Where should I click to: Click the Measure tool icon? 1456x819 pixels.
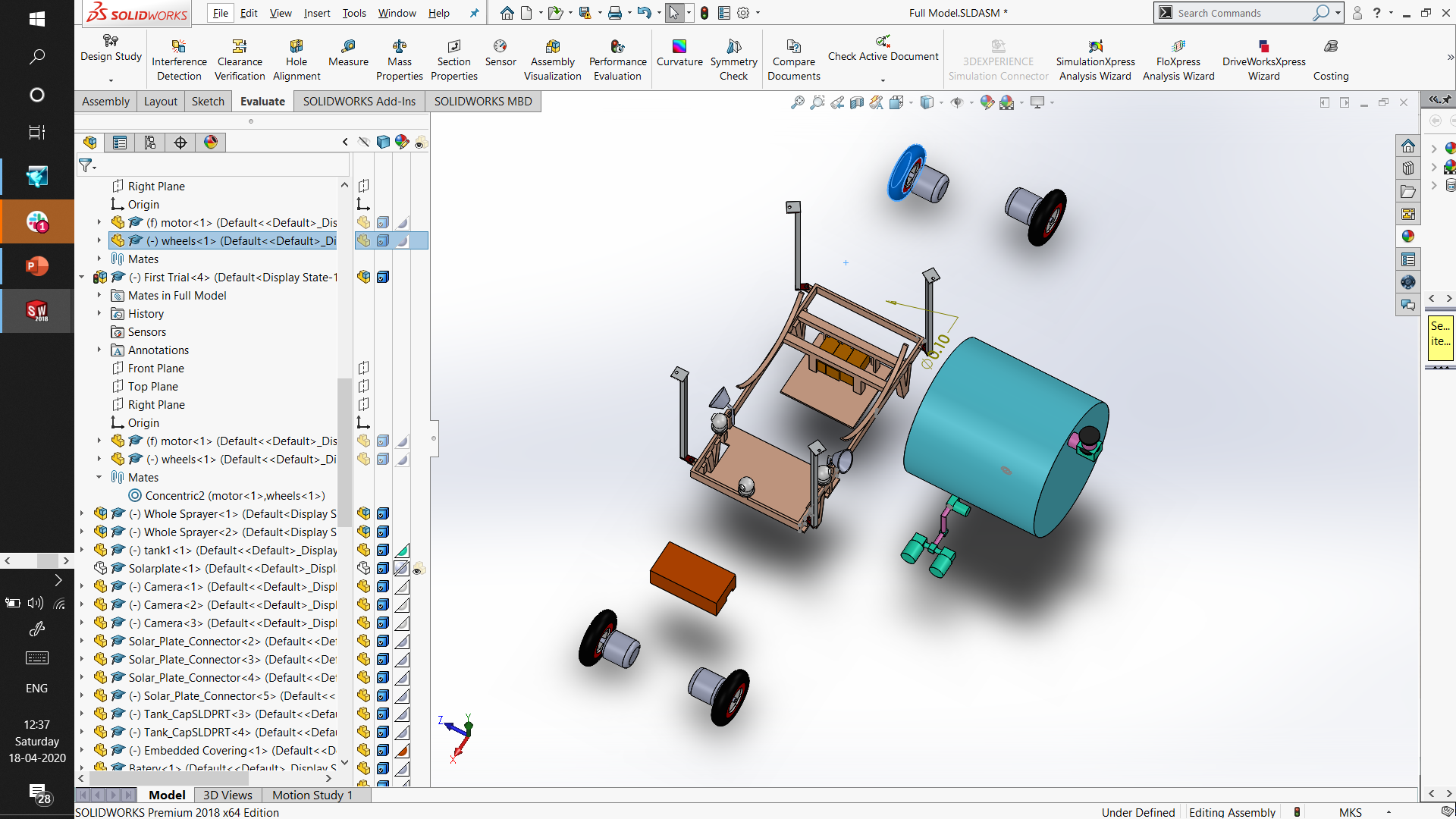[x=348, y=47]
